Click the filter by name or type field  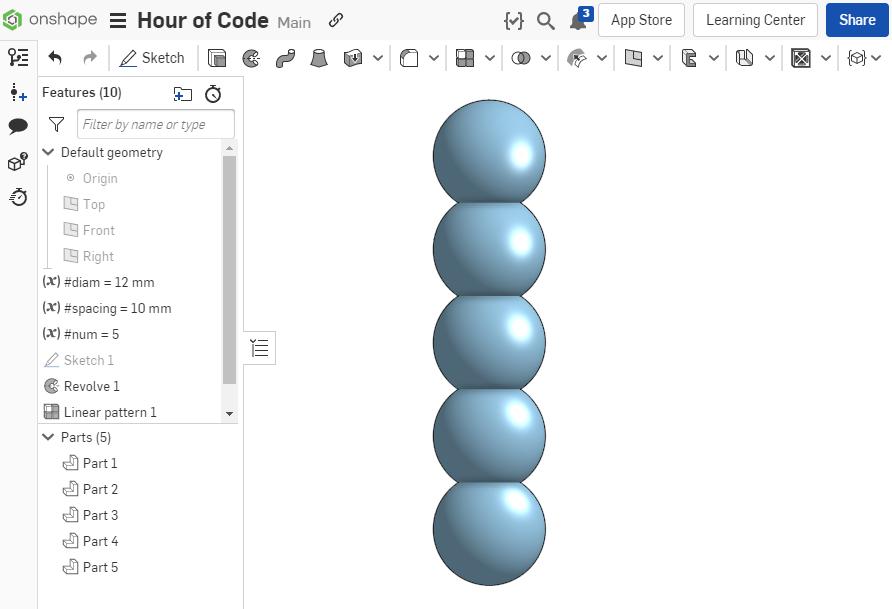point(155,123)
